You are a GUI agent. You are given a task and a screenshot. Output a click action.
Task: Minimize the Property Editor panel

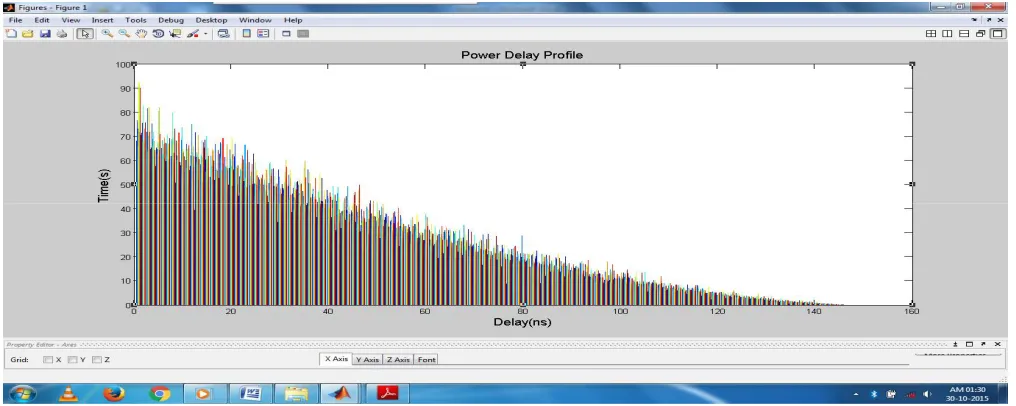tap(955, 344)
